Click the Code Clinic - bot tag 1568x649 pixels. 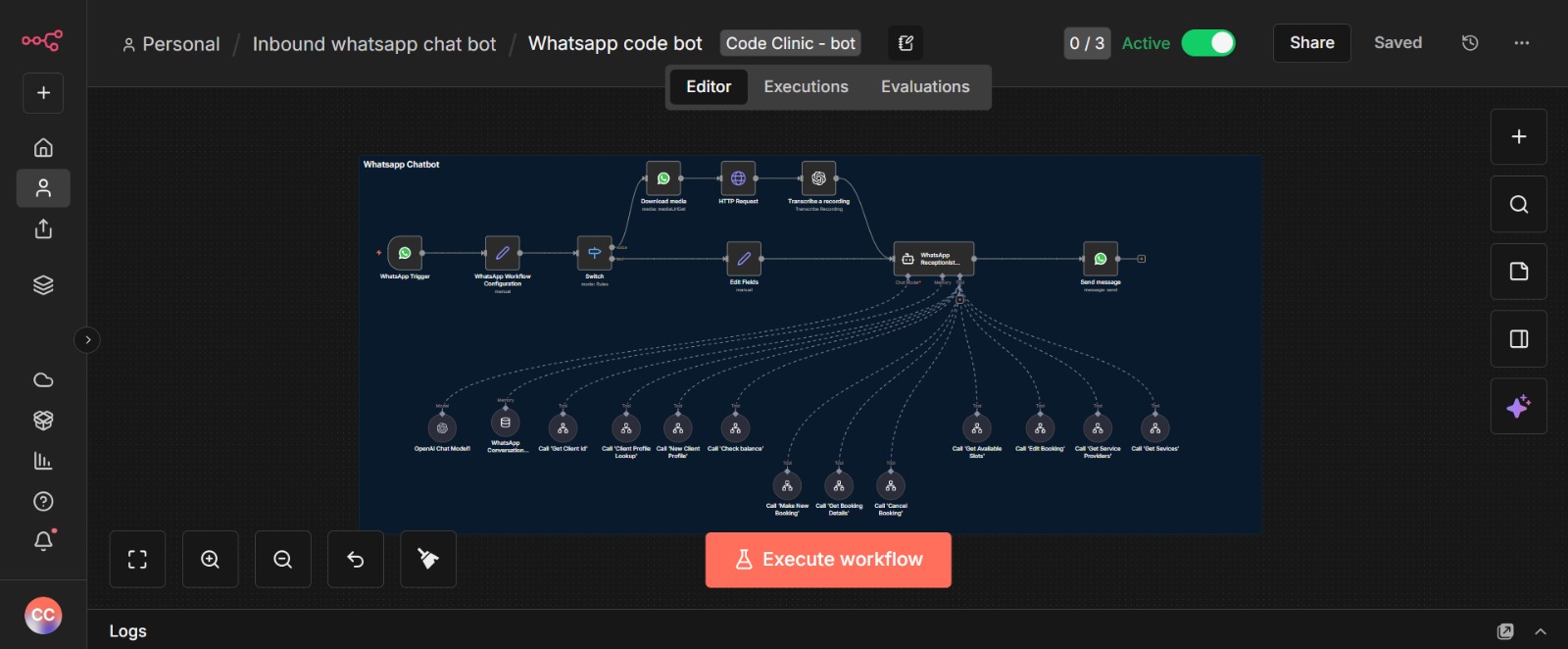click(790, 43)
